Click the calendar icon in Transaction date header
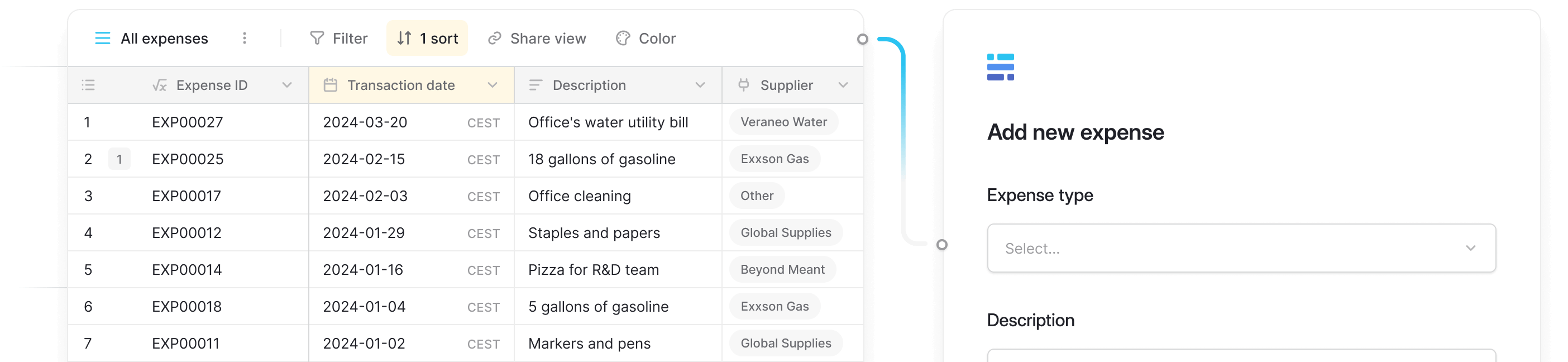The height and width of the screenshot is (362, 1568). click(x=331, y=85)
